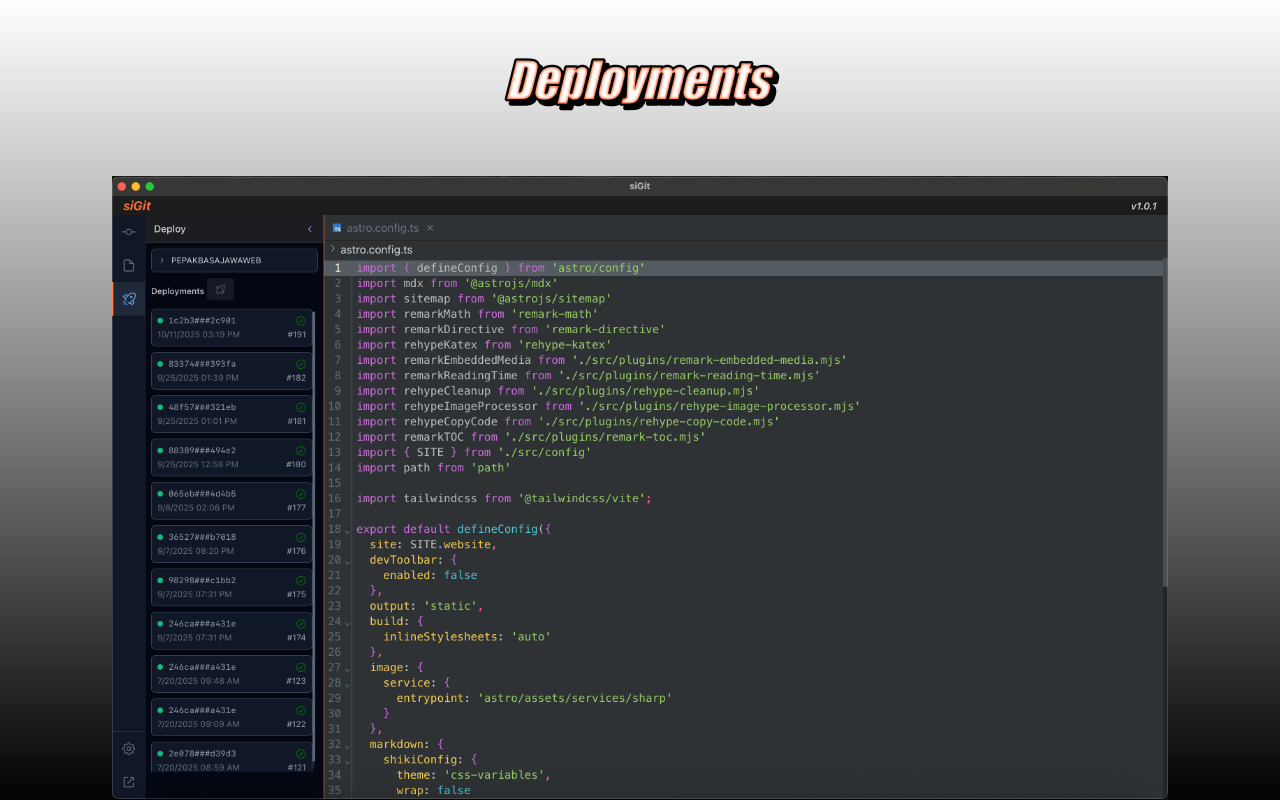The height and width of the screenshot is (800, 1280).
Task: Switch to the astro.config.ts editor tab
Action: pos(383,228)
